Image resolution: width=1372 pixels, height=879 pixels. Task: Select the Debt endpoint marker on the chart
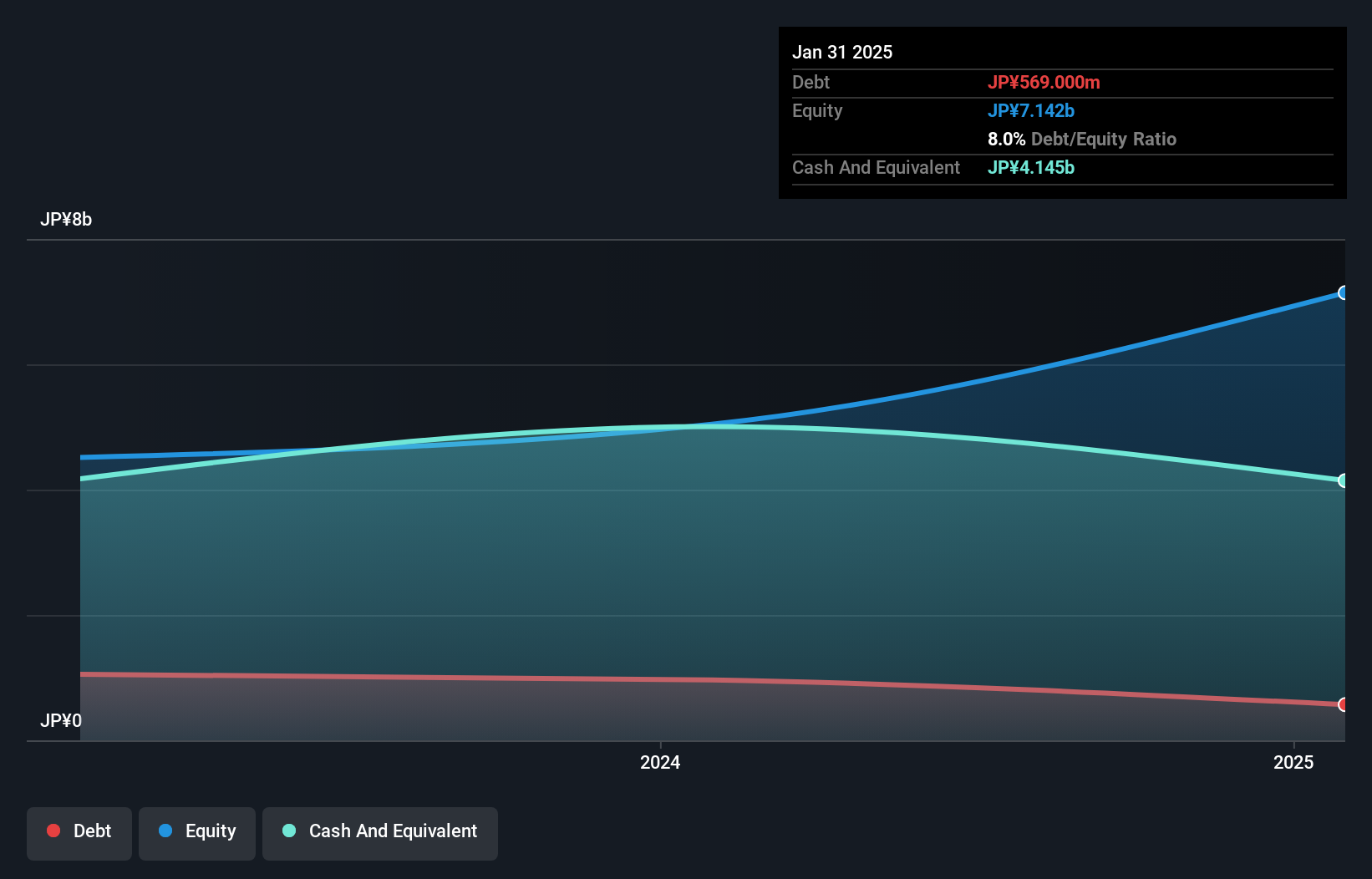(x=1344, y=704)
